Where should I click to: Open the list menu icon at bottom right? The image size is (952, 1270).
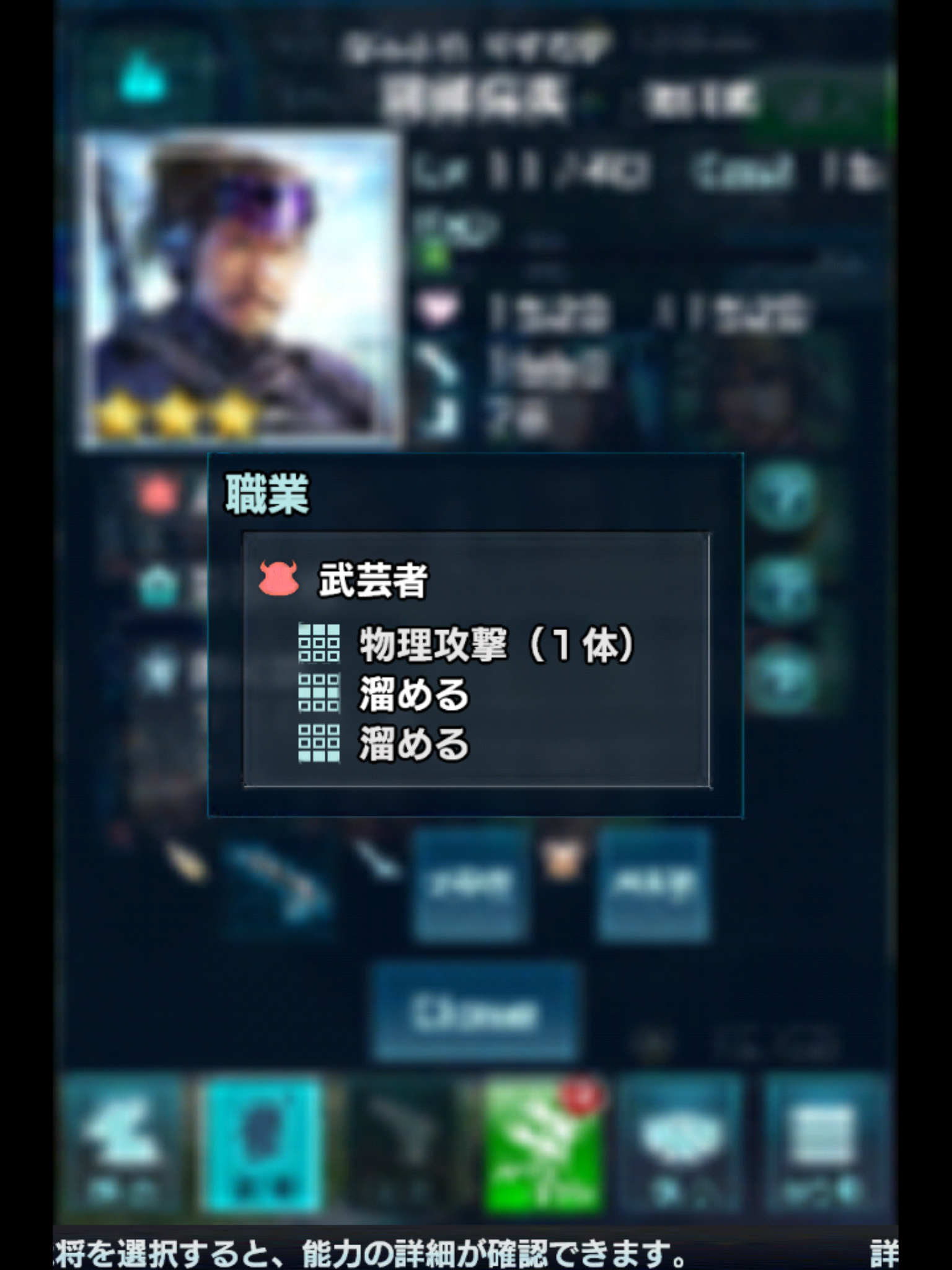coord(823,1145)
